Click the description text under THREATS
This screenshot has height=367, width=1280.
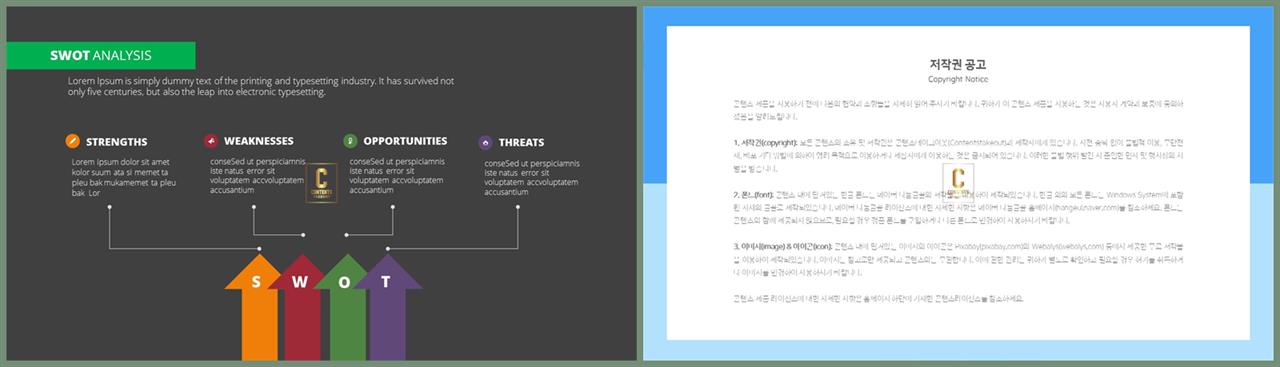(532, 177)
